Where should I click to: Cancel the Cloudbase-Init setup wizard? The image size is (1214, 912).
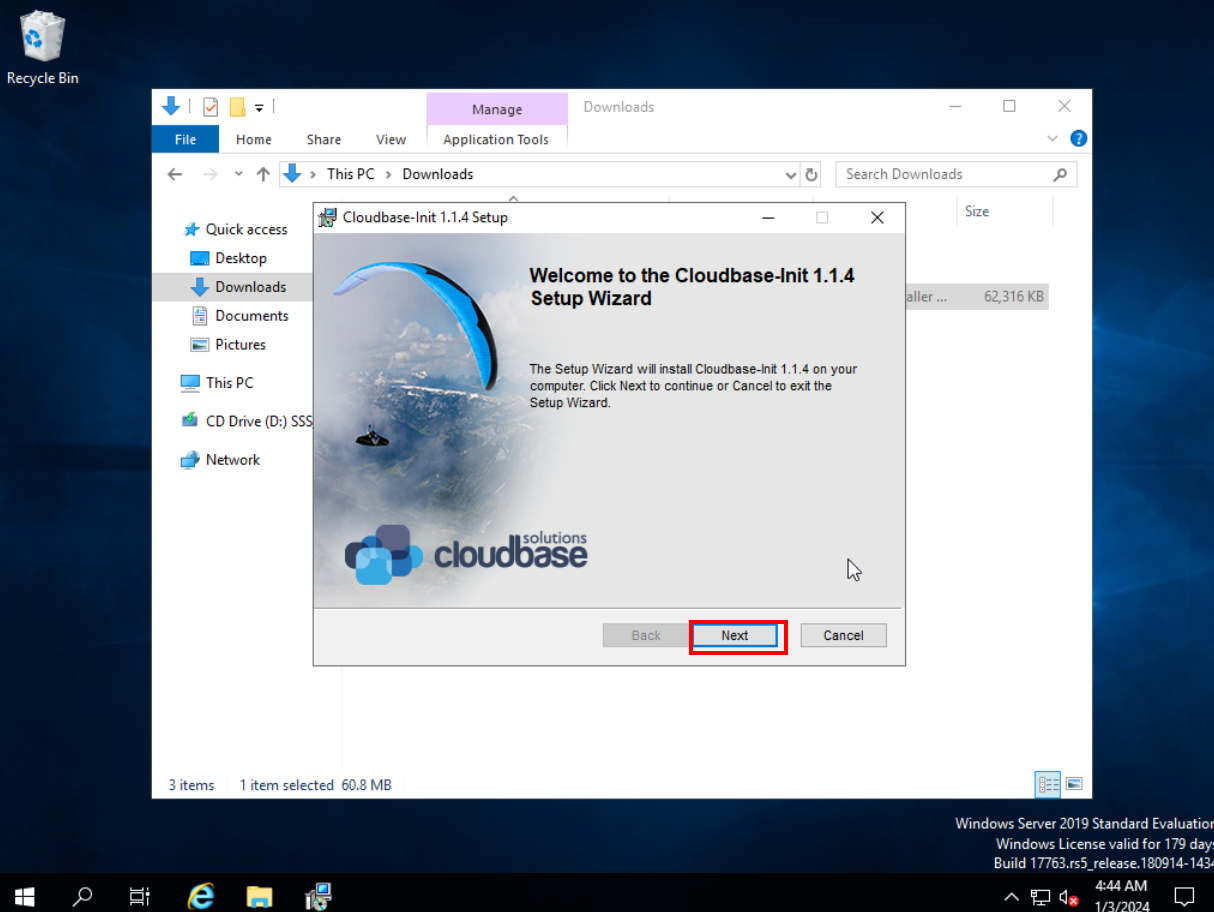843,636
